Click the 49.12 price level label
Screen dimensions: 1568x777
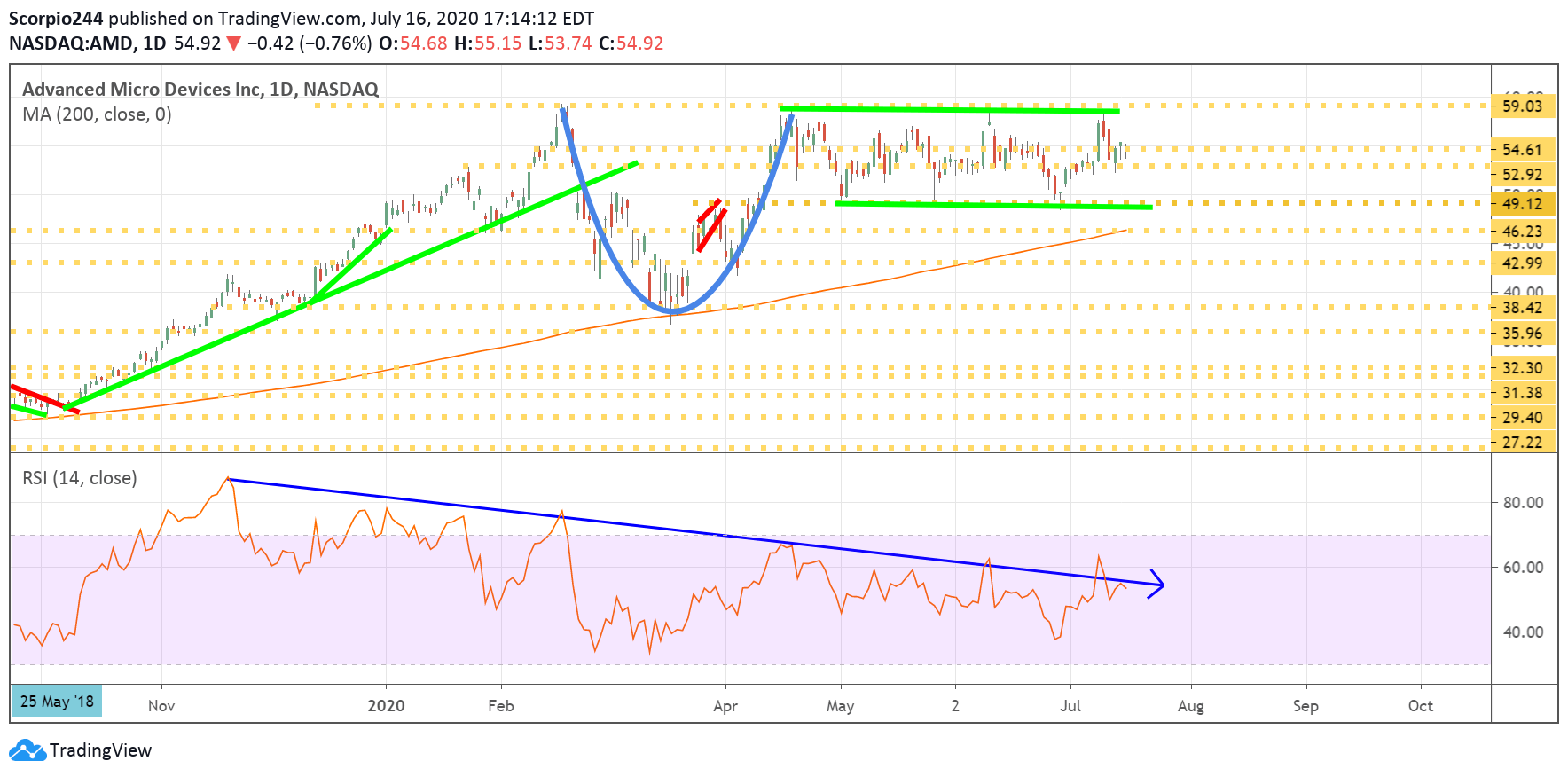click(1523, 204)
